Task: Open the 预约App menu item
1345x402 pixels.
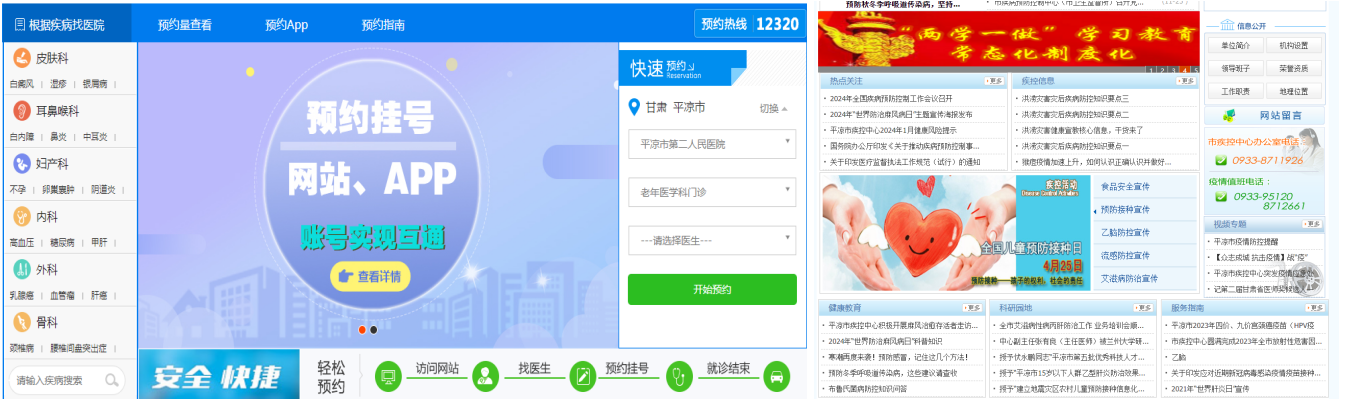Action: pyautogui.click(x=286, y=25)
